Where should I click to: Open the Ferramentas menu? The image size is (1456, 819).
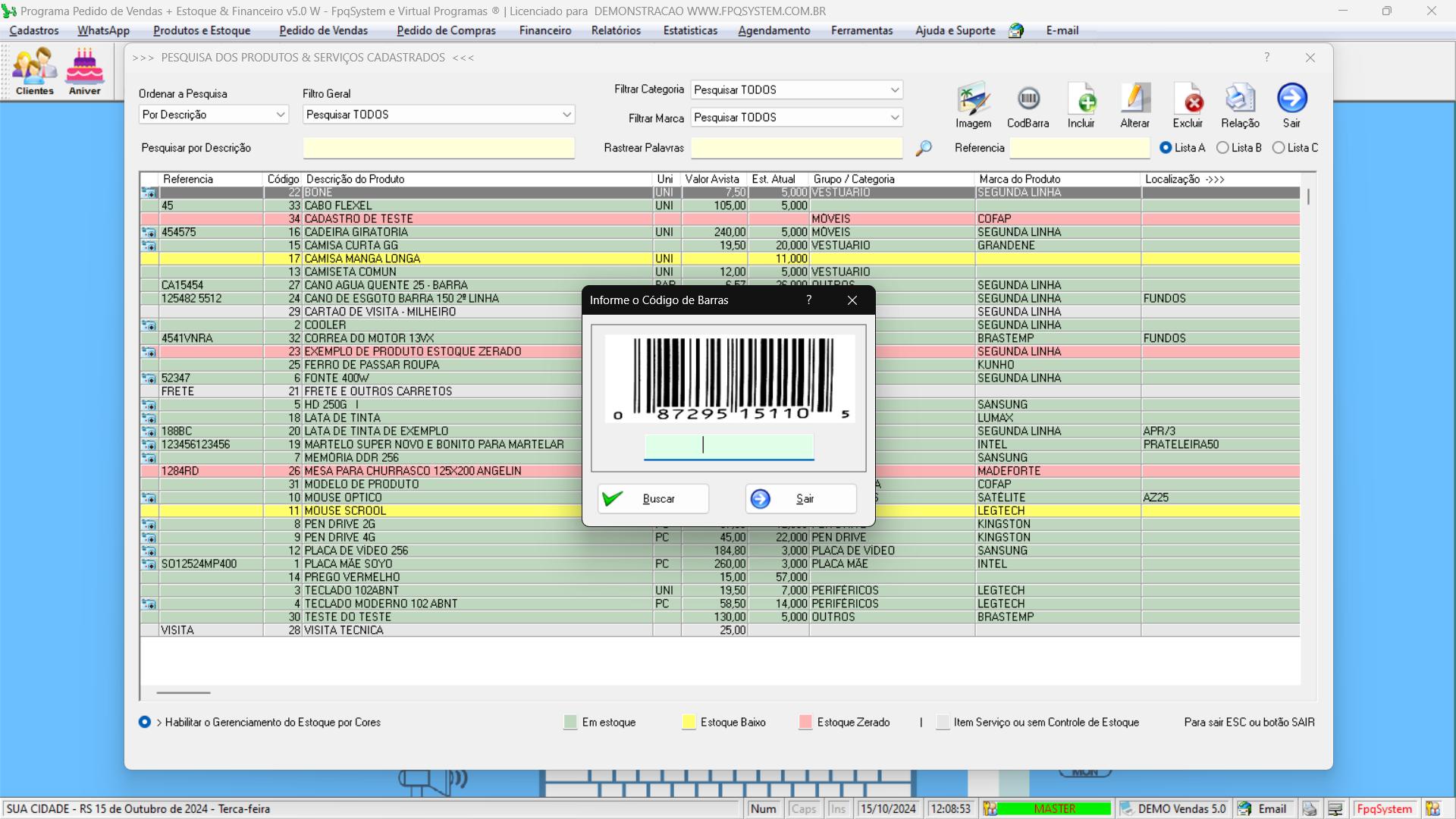862,30
